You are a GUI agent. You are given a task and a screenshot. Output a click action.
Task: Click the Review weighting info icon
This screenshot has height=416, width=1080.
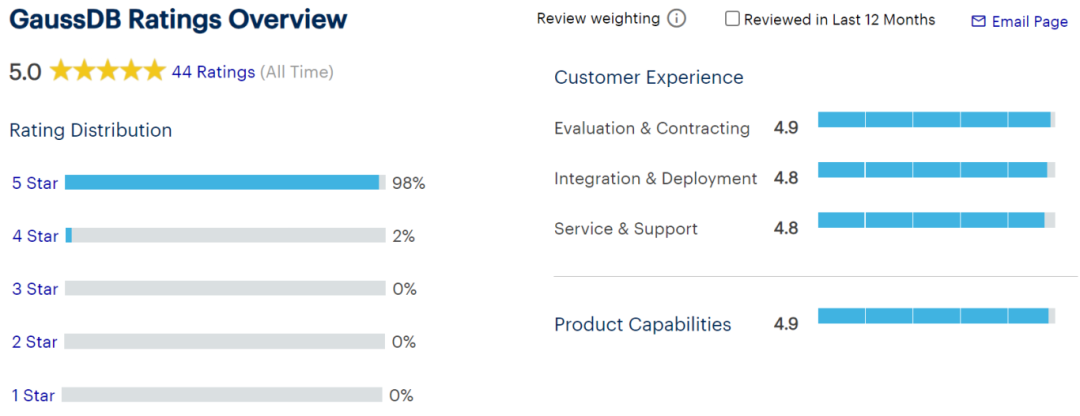[x=677, y=19]
